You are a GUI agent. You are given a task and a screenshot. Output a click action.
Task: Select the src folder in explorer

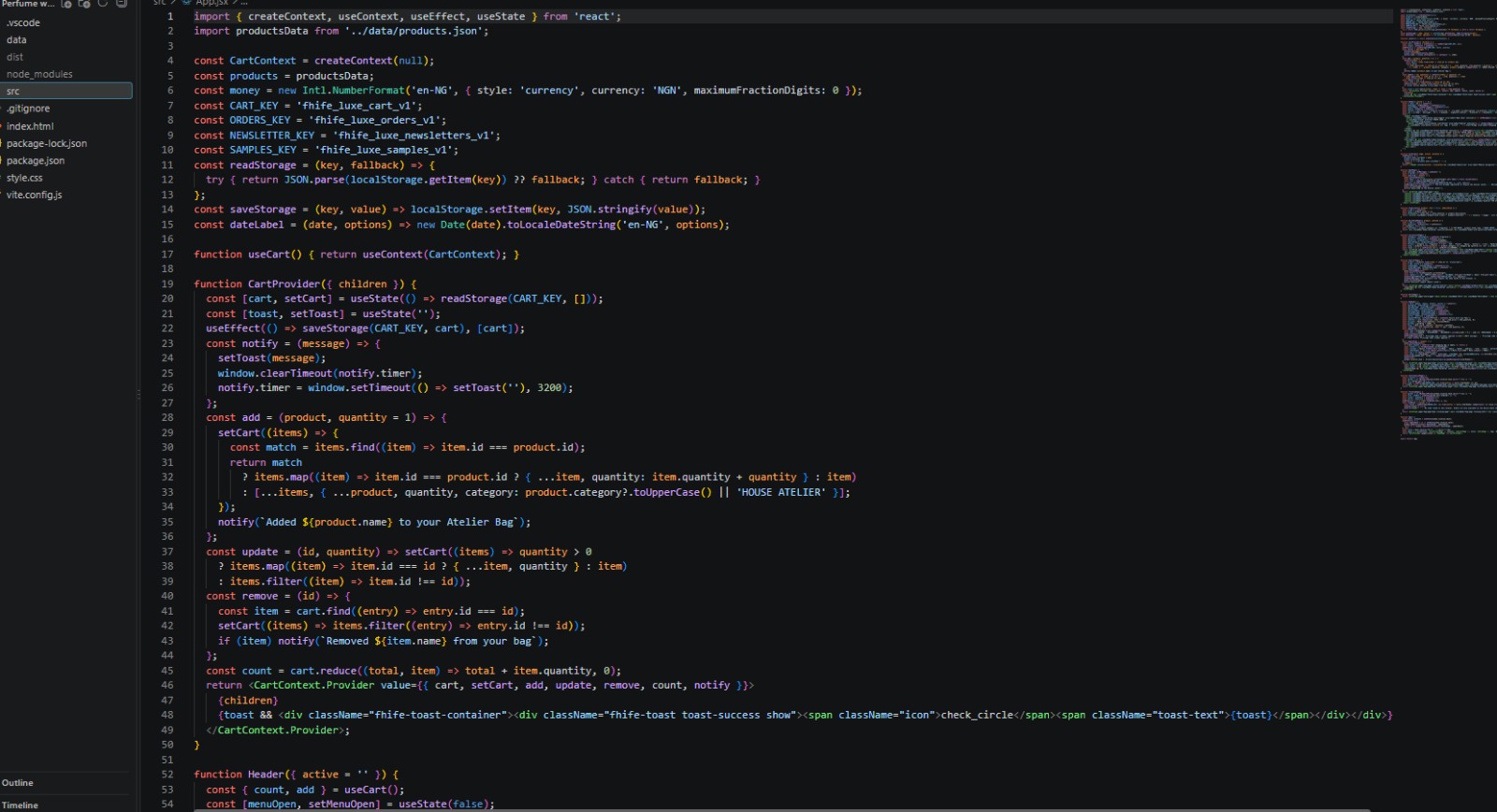click(66, 91)
